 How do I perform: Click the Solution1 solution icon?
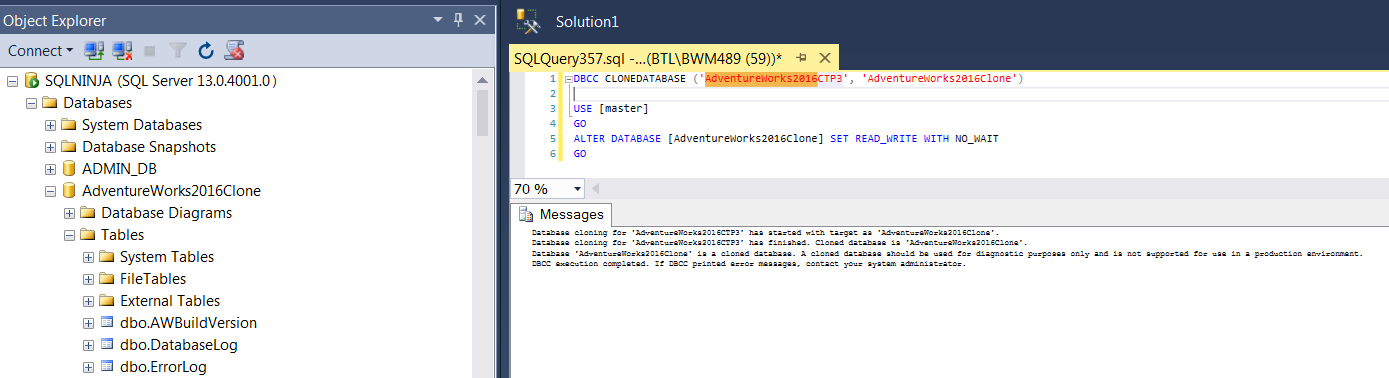[x=528, y=21]
